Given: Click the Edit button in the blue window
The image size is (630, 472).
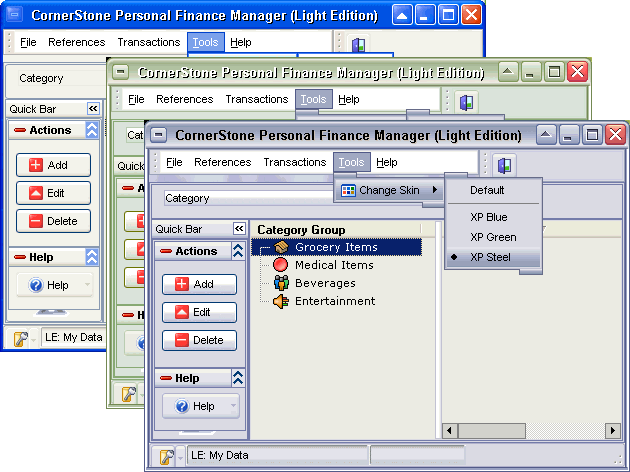Looking at the screenshot, I should tap(53, 193).
